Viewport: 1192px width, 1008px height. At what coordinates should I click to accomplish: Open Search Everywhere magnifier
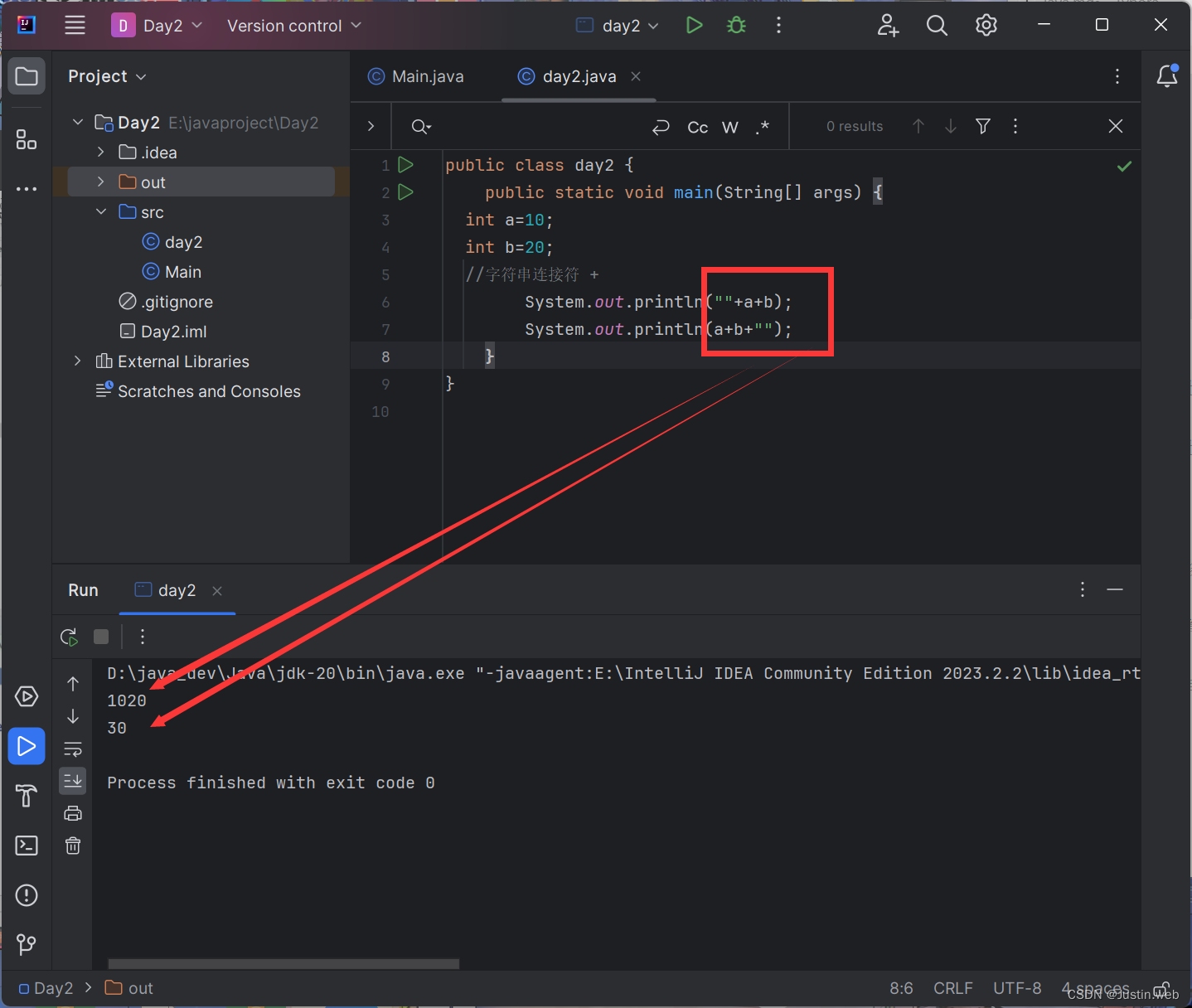coord(937,25)
